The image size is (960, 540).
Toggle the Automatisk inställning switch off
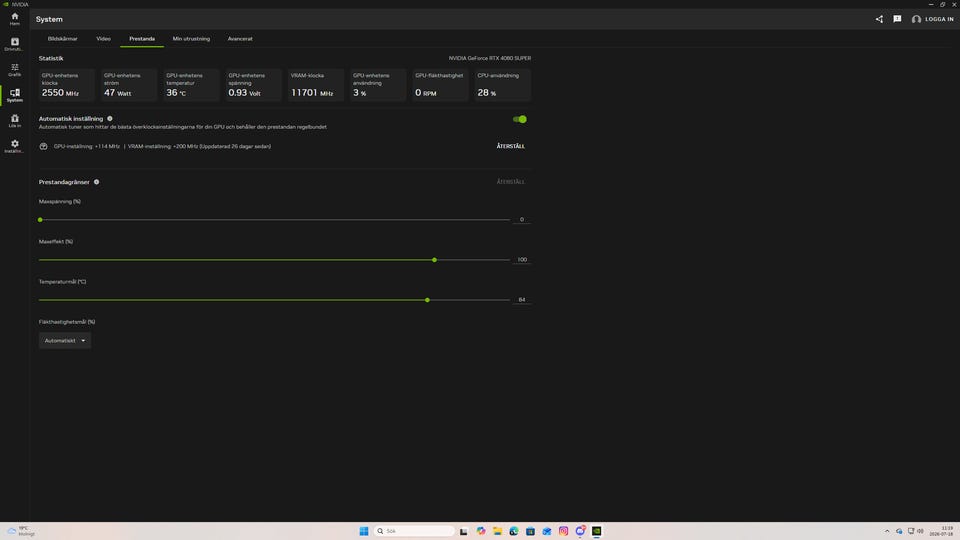(520, 119)
